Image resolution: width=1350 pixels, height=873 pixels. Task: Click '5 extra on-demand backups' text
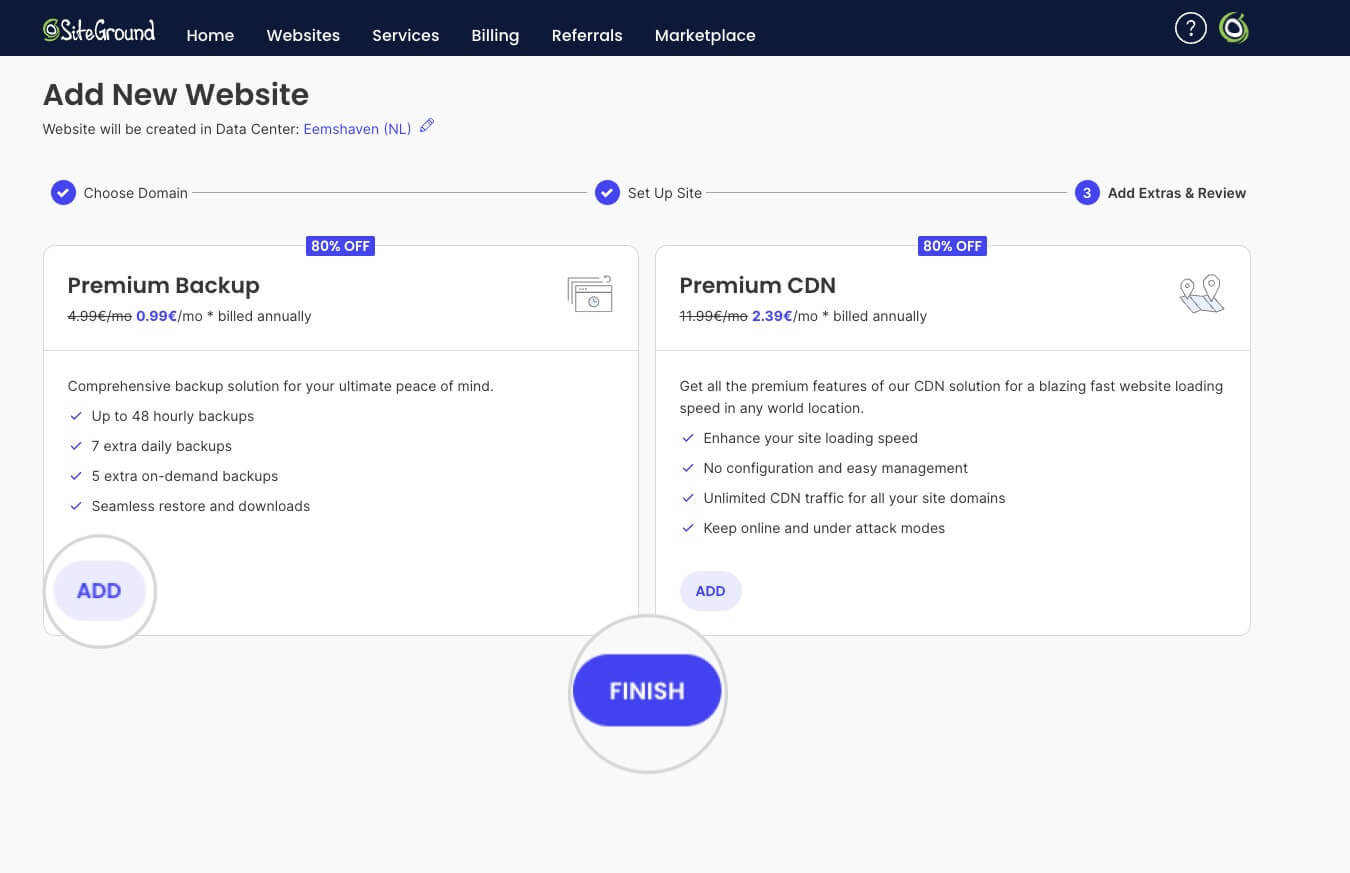185,476
